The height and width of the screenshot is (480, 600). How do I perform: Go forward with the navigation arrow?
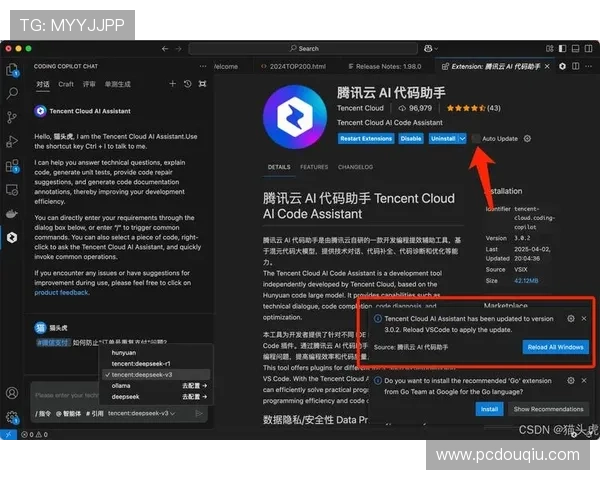179,49
